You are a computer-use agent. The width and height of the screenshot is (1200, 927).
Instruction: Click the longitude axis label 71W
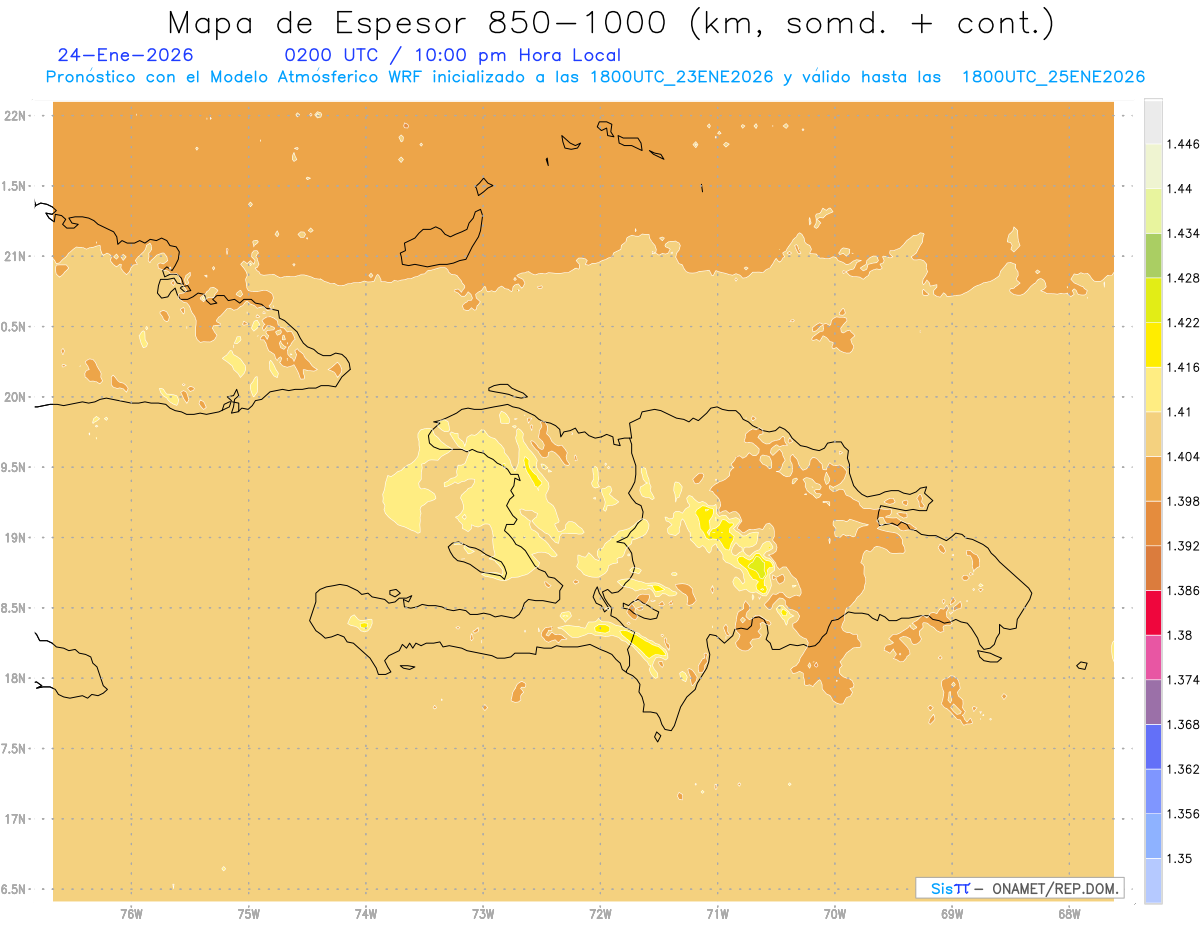[717, 914]
